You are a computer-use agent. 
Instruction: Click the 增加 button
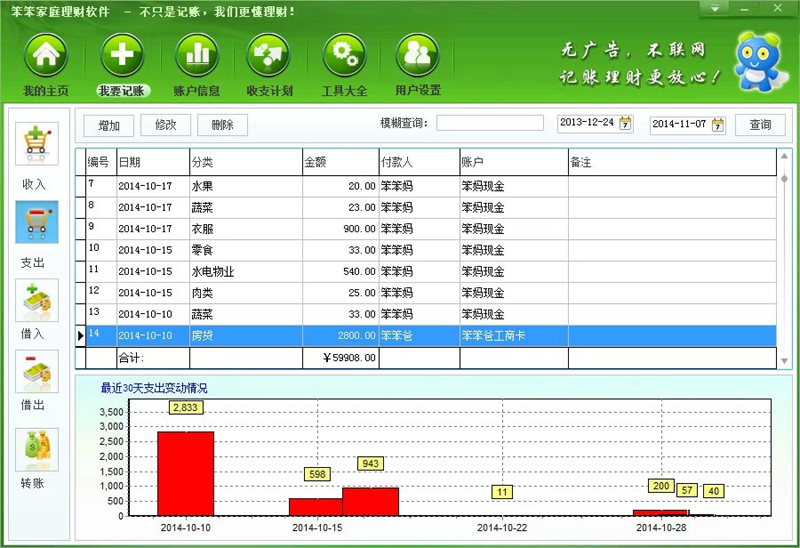click(109, 126)
